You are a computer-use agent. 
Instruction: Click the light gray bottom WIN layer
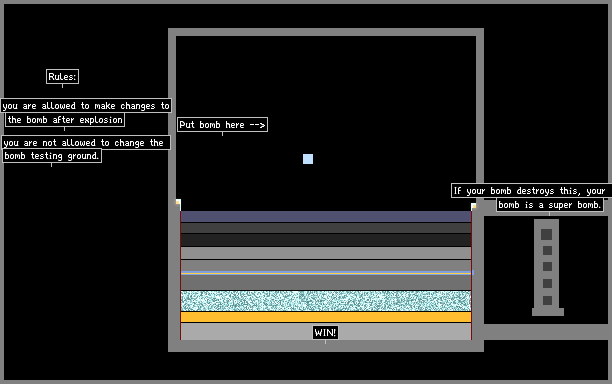326,332
